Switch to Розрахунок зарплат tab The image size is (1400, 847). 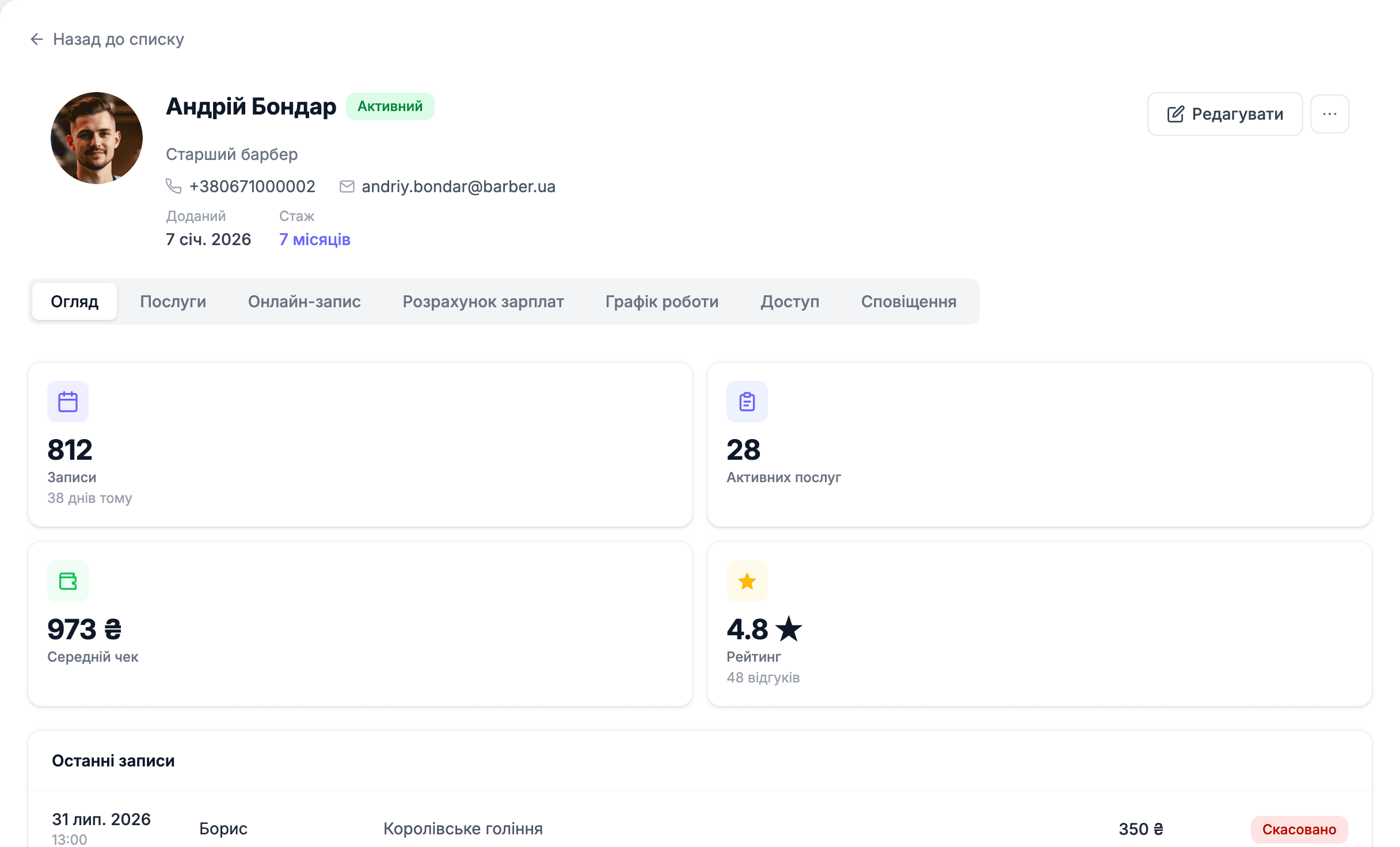point(484,302)
